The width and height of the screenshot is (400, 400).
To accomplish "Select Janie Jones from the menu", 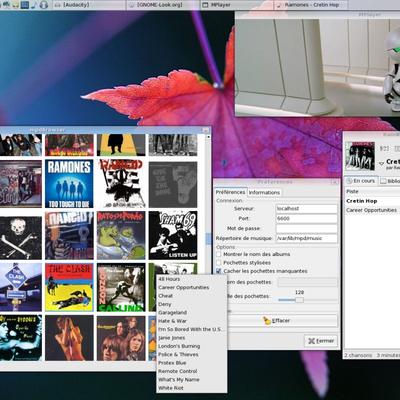I will pyautogui.click(x=192, y=338).
